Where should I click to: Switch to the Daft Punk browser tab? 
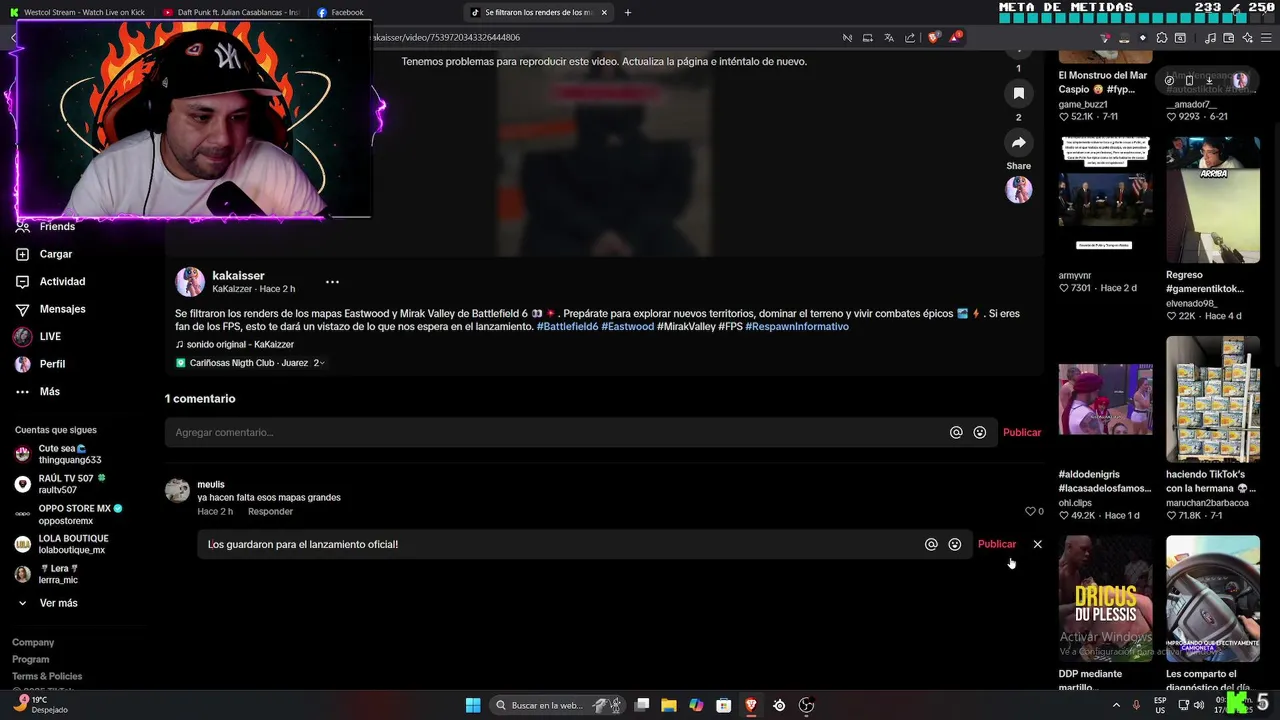[x=231, y=12]
